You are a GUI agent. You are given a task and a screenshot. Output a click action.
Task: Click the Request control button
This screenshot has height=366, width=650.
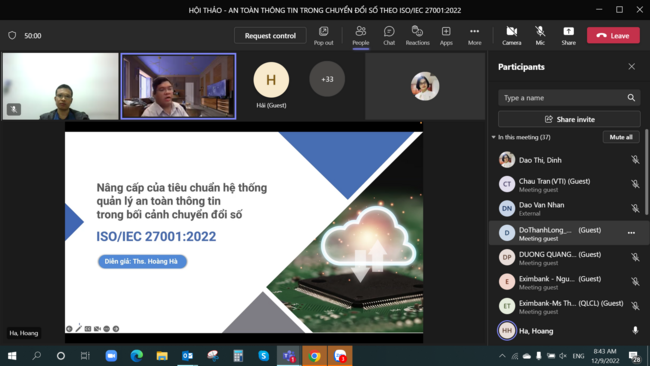[x=270, y=36]
